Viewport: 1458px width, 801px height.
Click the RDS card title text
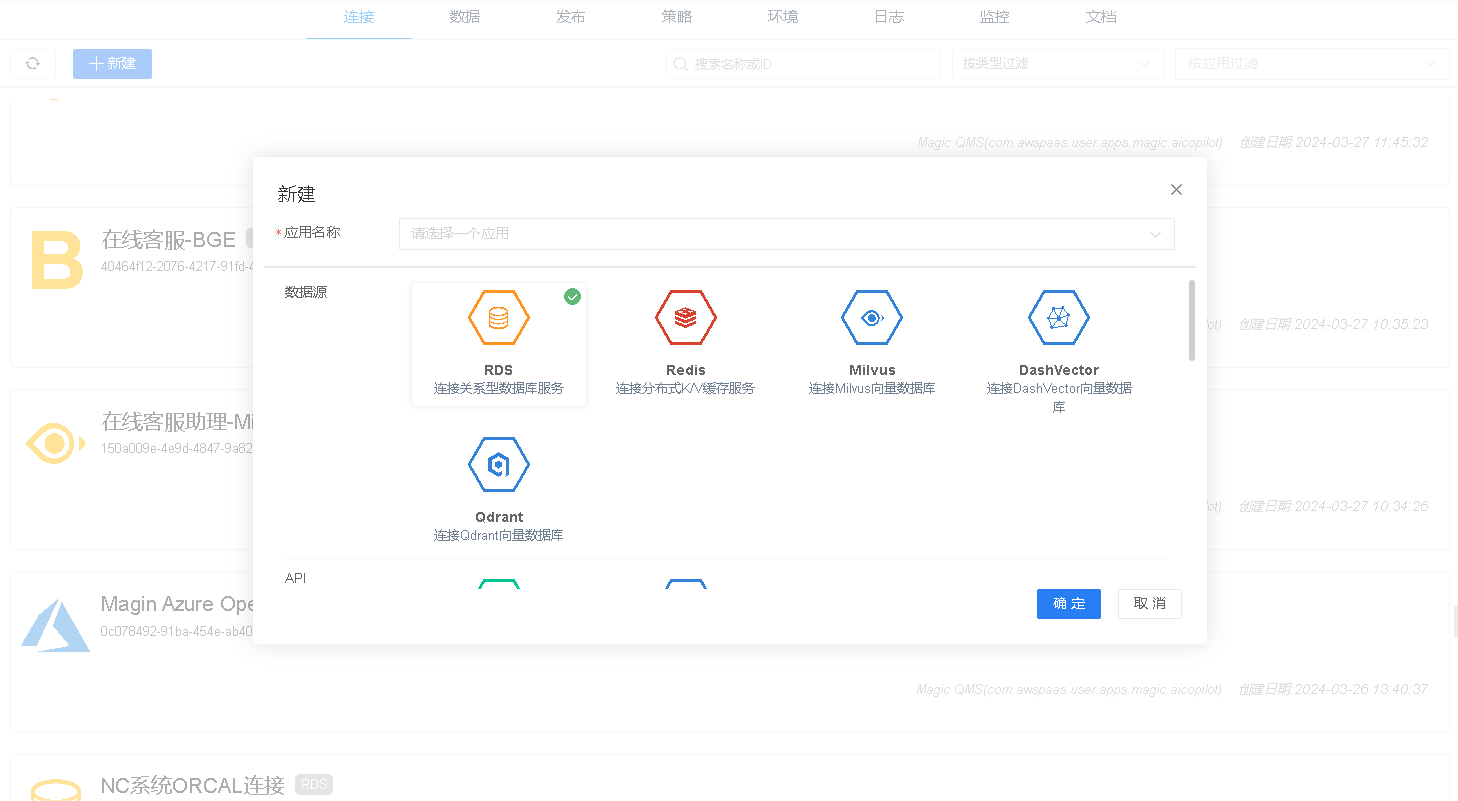[499, 370]
